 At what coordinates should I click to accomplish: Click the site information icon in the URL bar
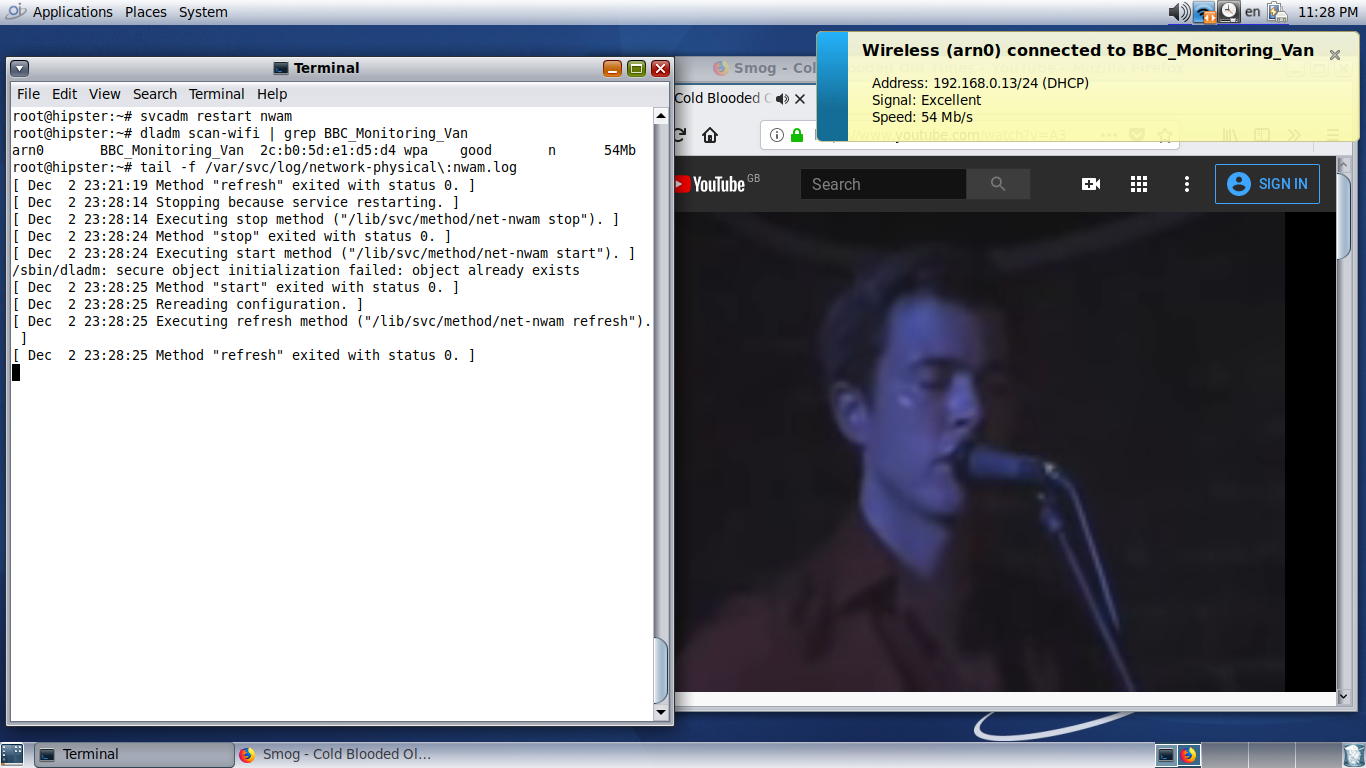777,135
